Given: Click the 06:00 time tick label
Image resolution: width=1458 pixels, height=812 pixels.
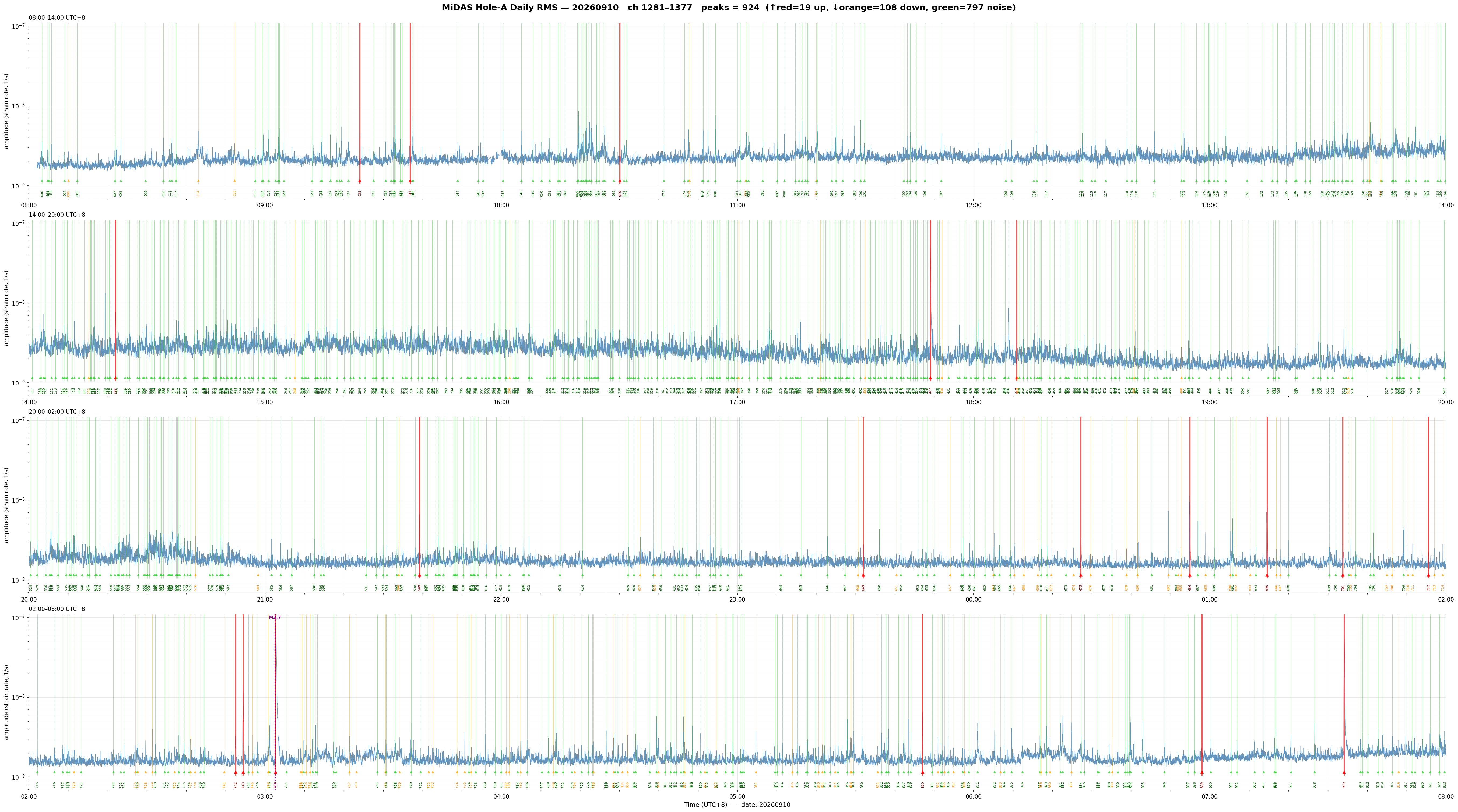Looking at the screenshot, I should coord(974,797).
